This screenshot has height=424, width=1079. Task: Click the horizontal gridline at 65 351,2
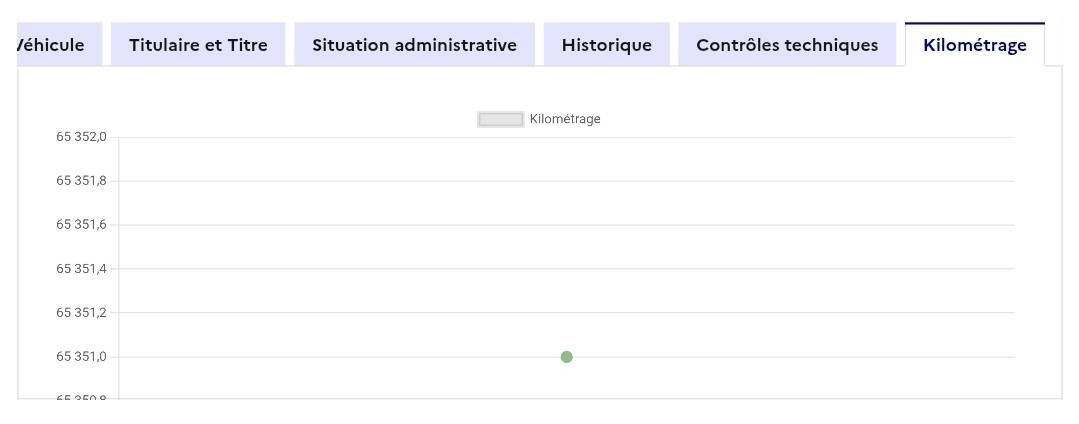[700, 313]
